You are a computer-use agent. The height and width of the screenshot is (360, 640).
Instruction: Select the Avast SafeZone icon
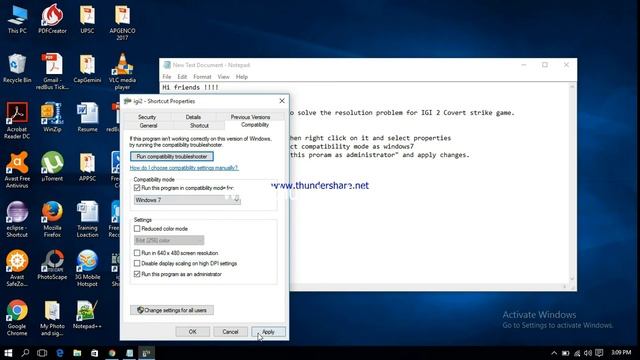(17, 269)
